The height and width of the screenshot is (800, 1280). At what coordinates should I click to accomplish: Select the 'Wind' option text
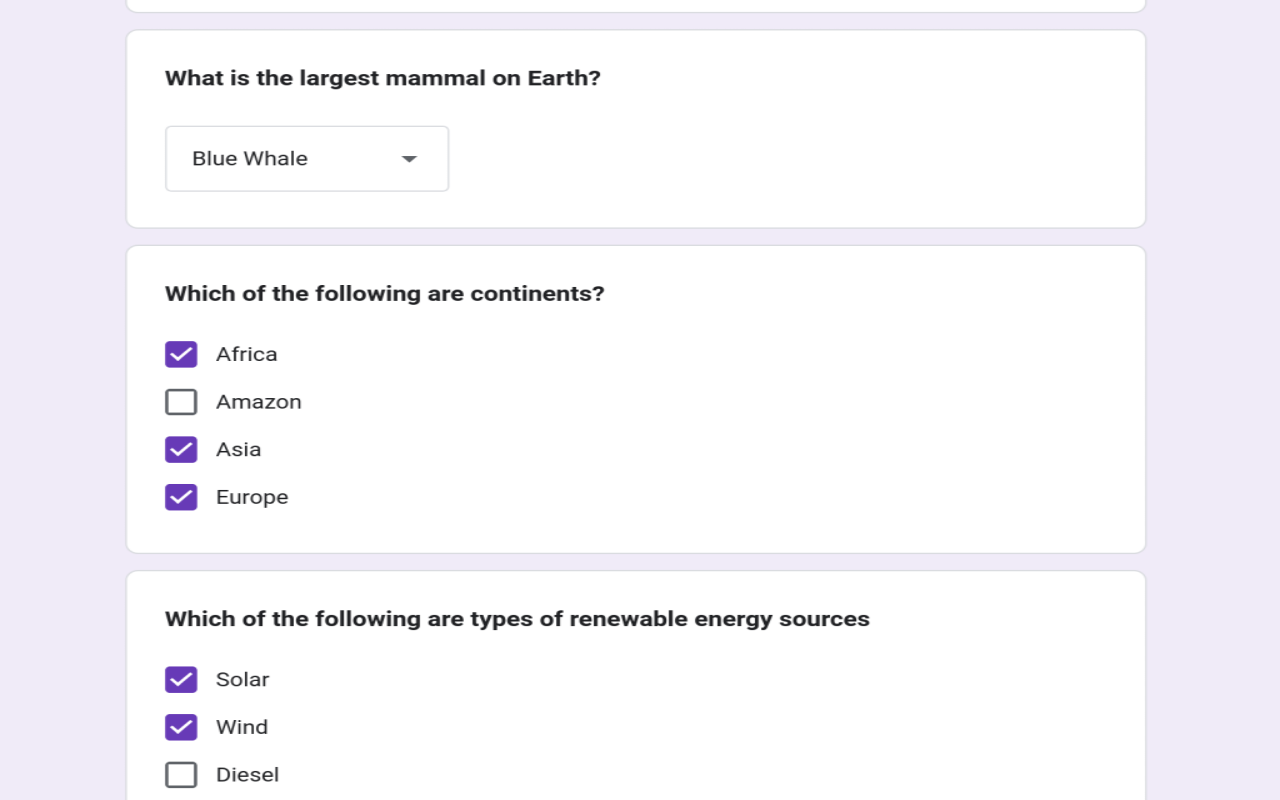coord(242,727)
